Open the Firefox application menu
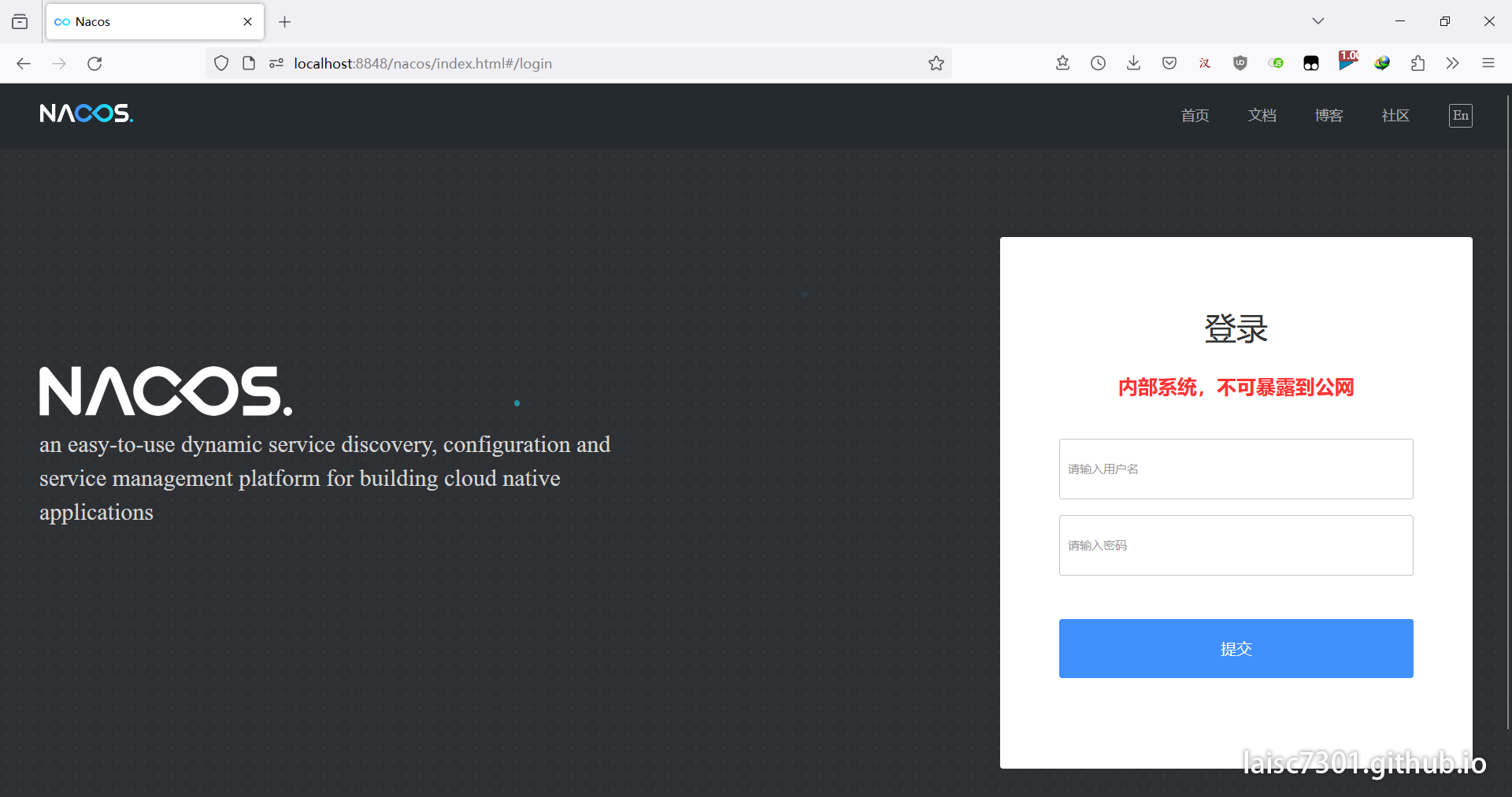 coord(1488,63)
